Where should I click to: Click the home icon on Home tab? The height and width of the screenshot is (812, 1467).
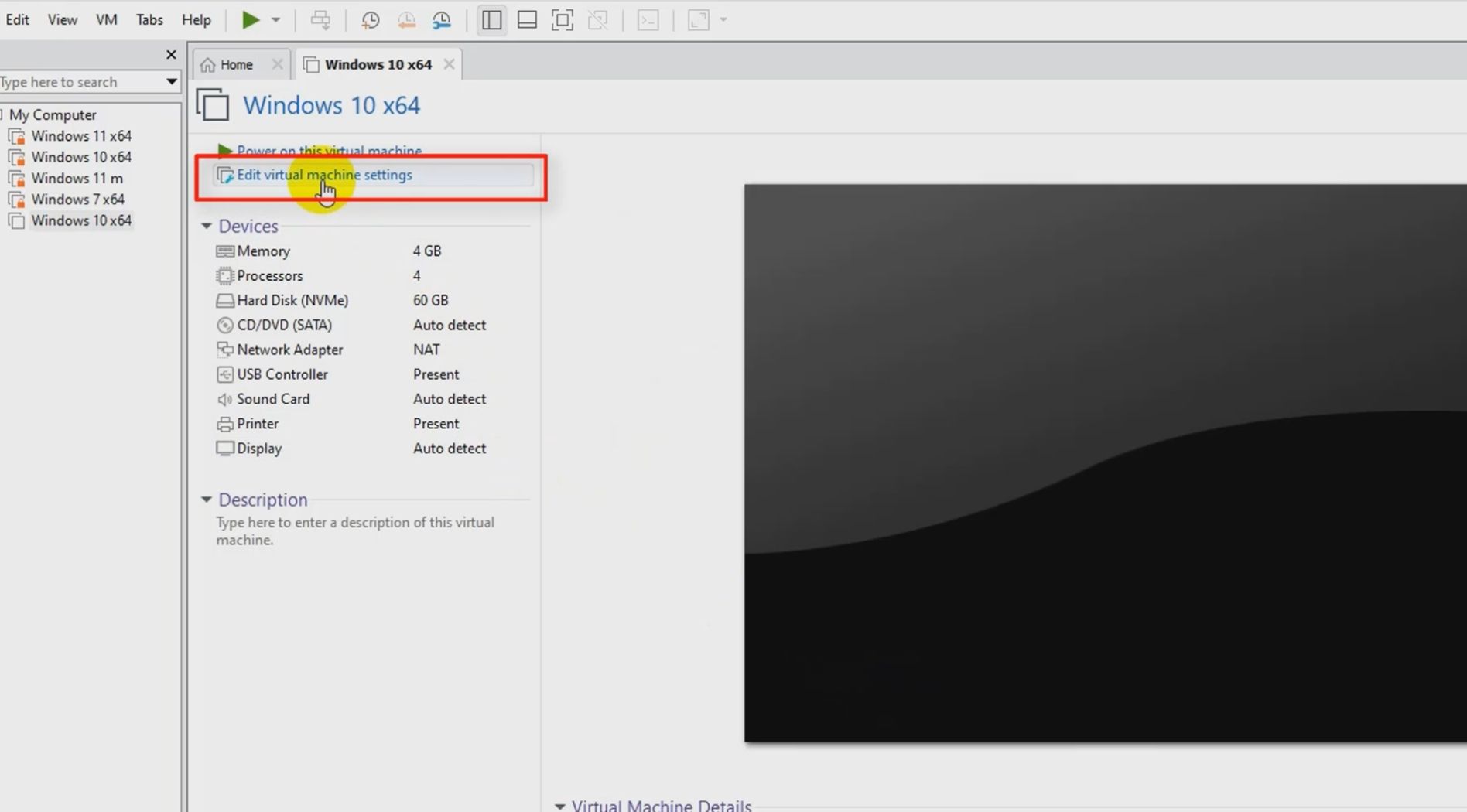tap(207, 65)
